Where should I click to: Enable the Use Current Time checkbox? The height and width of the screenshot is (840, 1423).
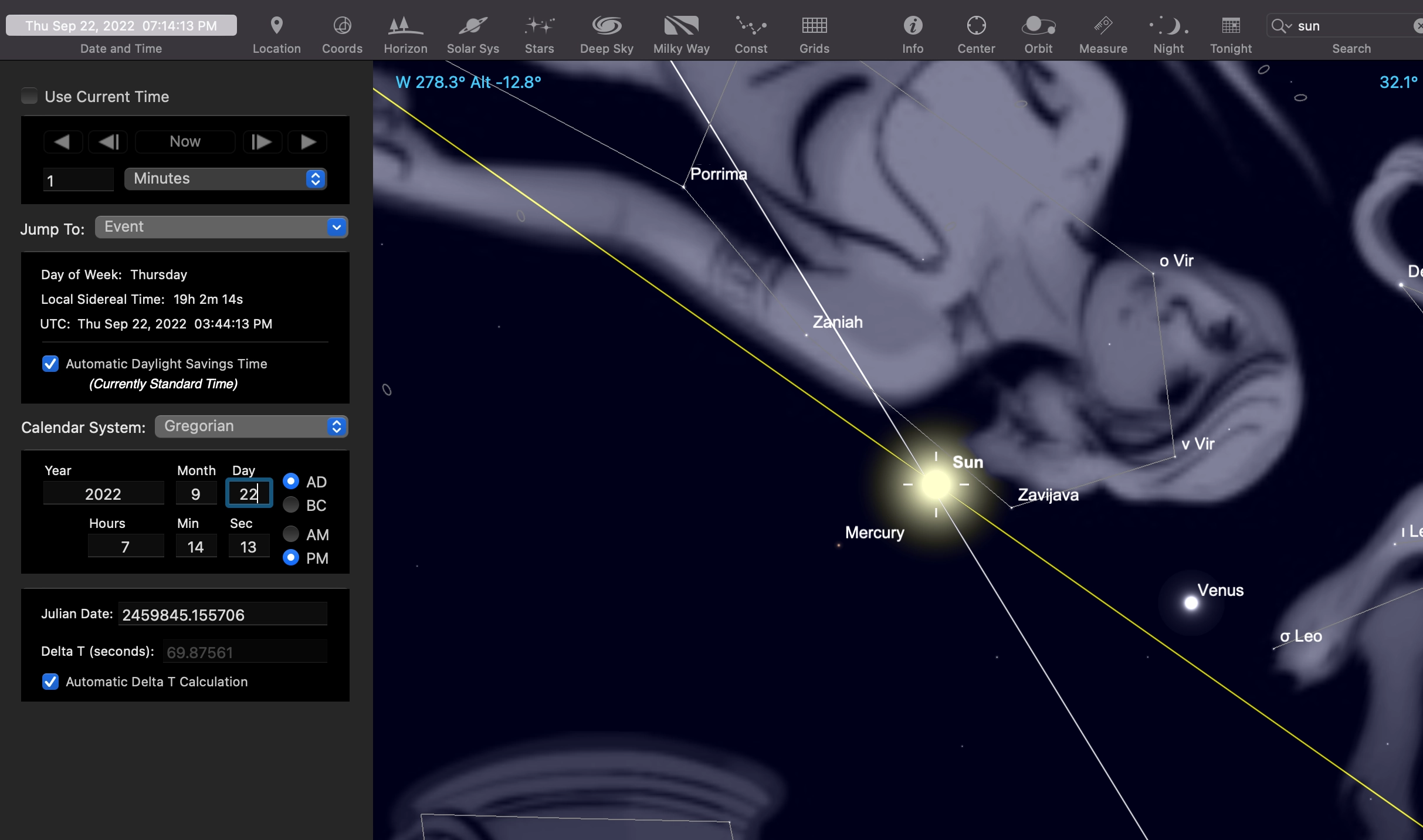pos(29,96)
